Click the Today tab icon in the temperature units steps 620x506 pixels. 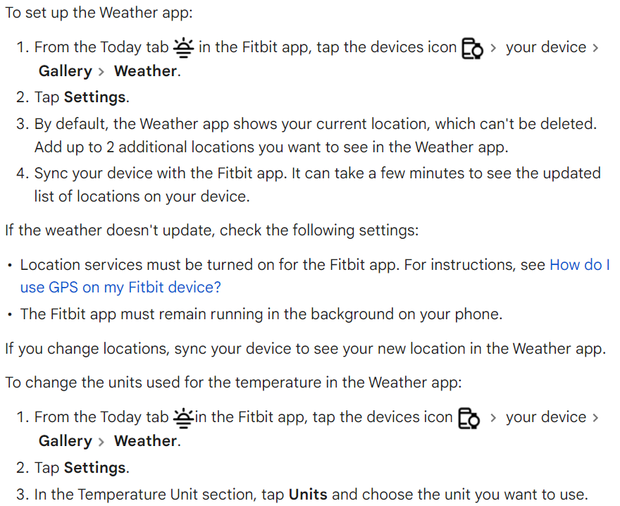point(183,417)
